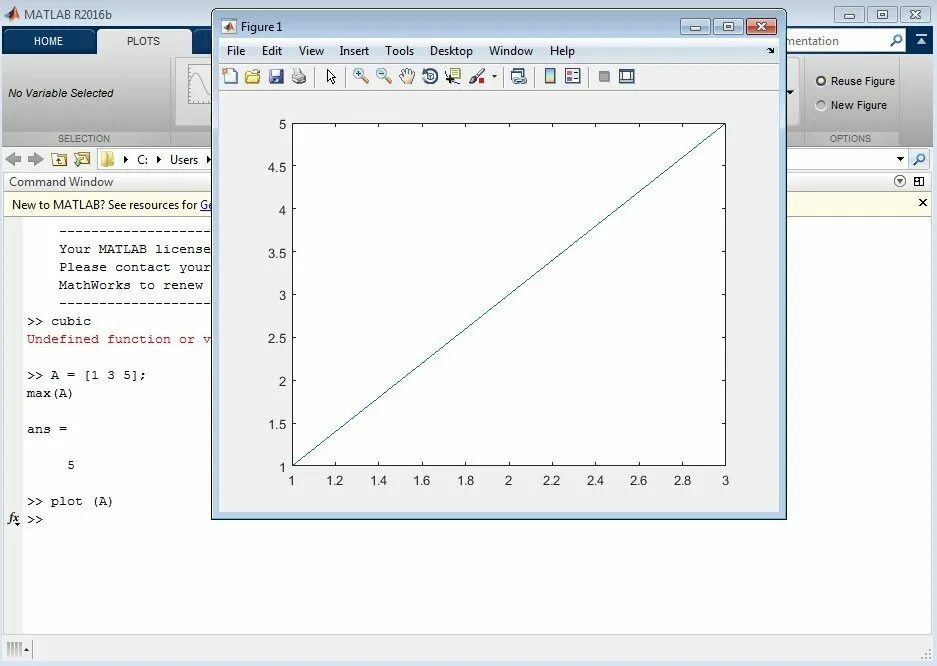Switch to the PLOTS tab in MATLAB
The height and width of the screenshot is (666, 937).
tap(143, 41)
